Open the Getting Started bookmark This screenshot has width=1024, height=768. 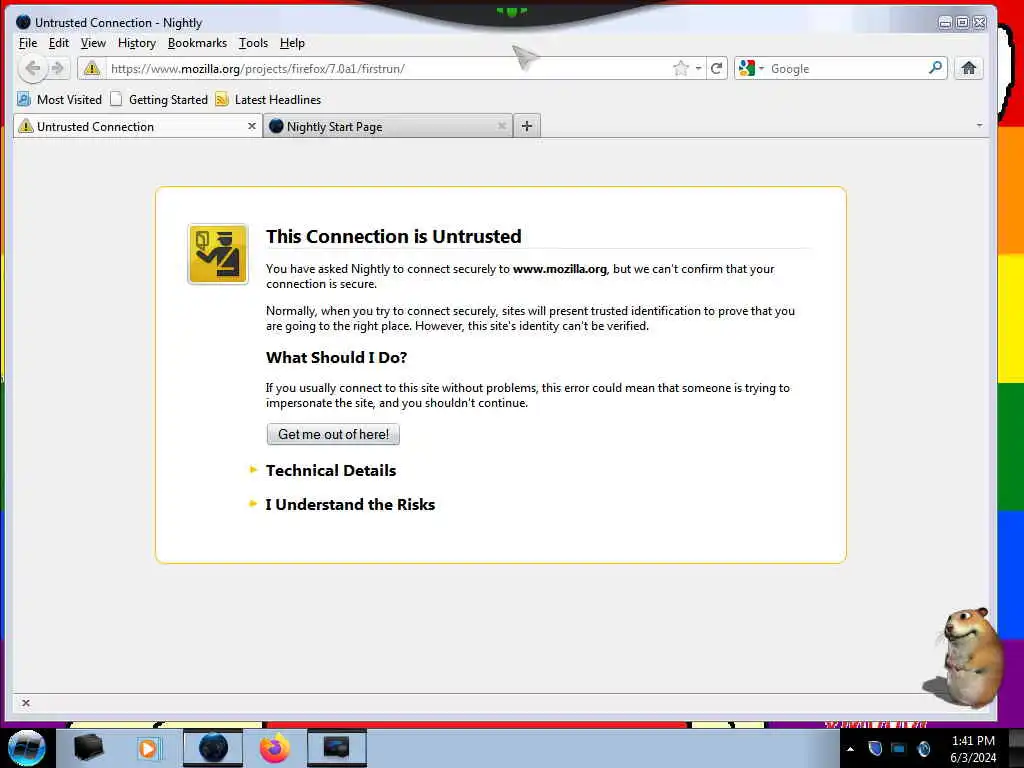[x=159, y=99]
